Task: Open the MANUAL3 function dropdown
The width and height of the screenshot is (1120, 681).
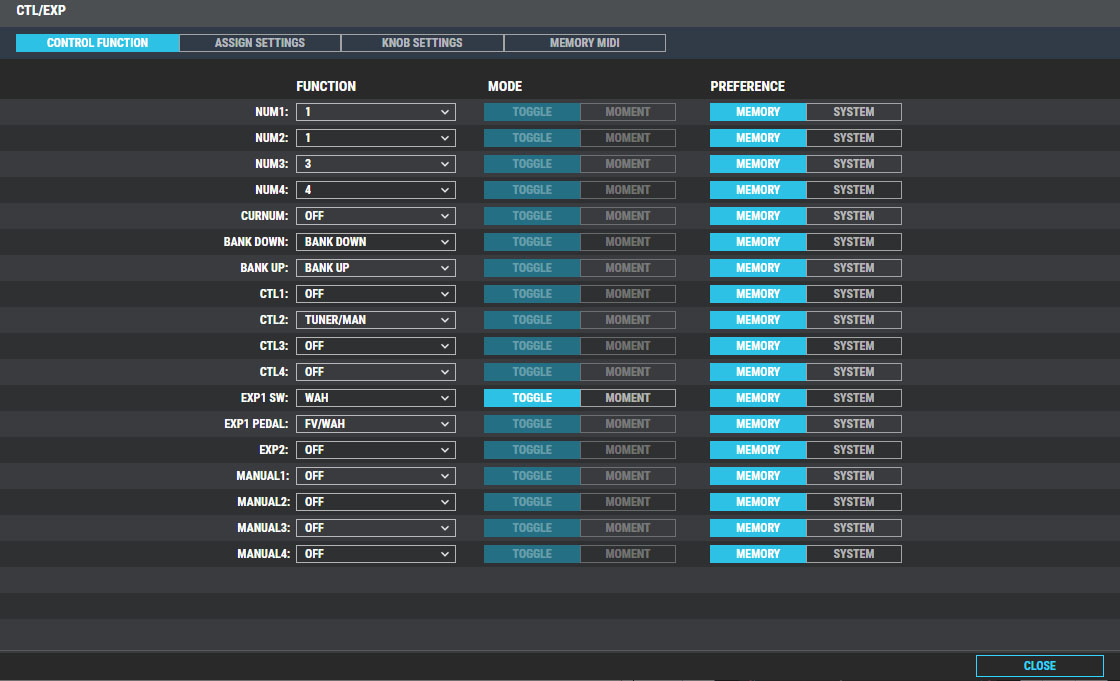Action: (x=376, y=528)
